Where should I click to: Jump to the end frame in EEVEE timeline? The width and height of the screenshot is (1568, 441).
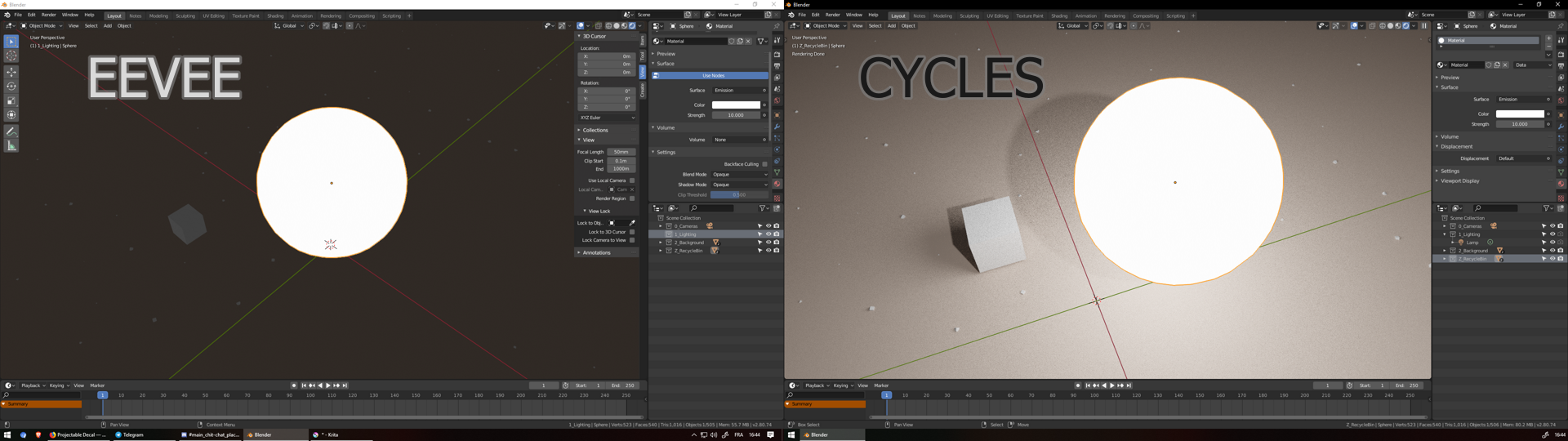345,385
